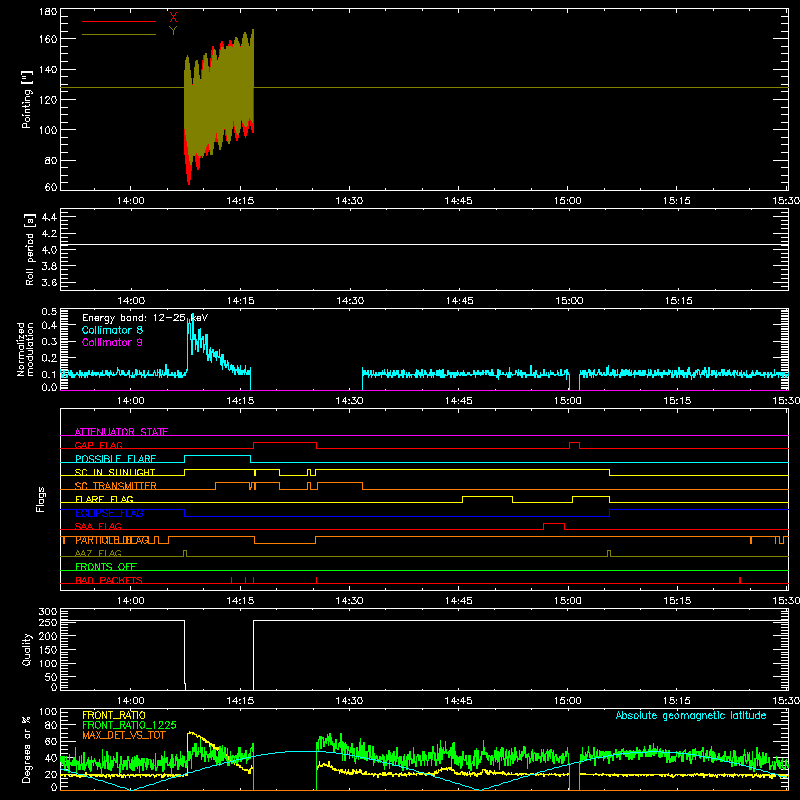Click the FRONT_RATIO_1225 legend text
Image resolution: width=800 pixels, height=800 pixels.
[x=129, y=725]
